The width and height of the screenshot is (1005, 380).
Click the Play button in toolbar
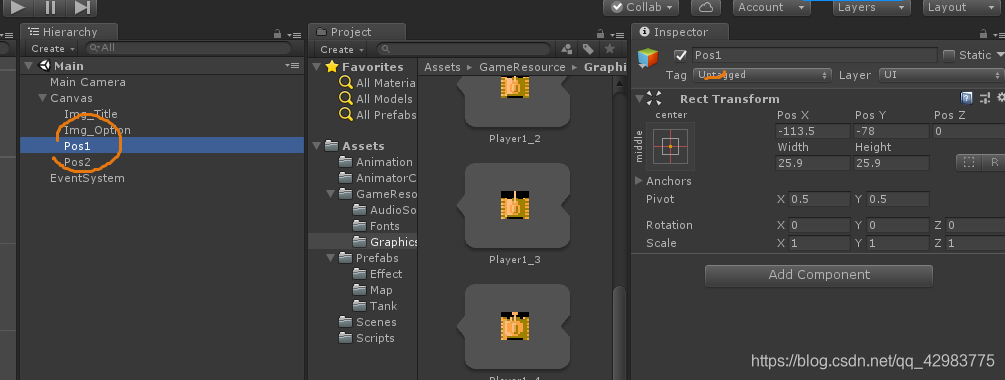pos(19,8)
